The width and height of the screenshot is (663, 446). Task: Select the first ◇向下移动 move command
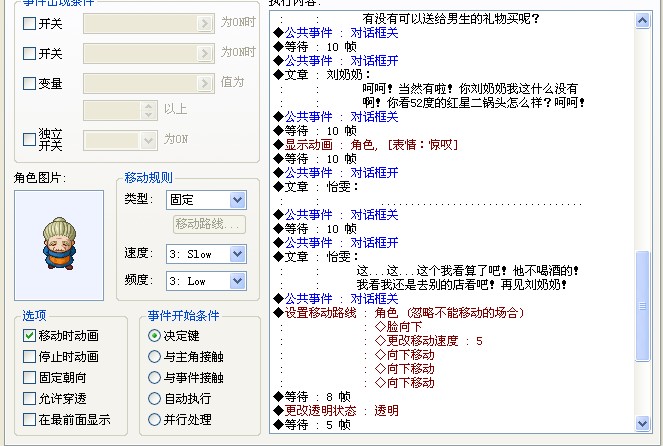pyautogui.click(x=405, y=355)
